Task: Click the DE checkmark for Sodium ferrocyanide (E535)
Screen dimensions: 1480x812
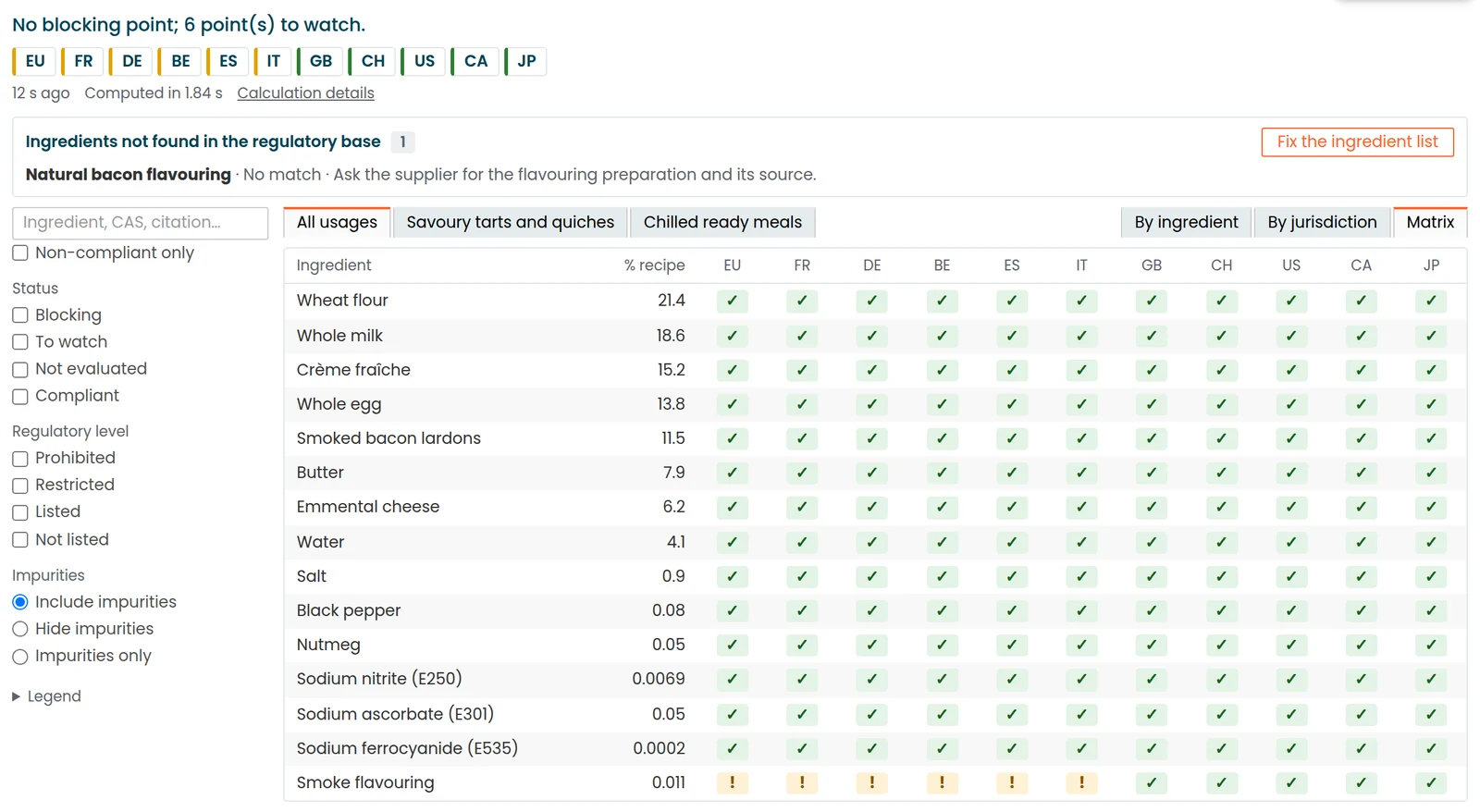Action: [x=871, y=748]
